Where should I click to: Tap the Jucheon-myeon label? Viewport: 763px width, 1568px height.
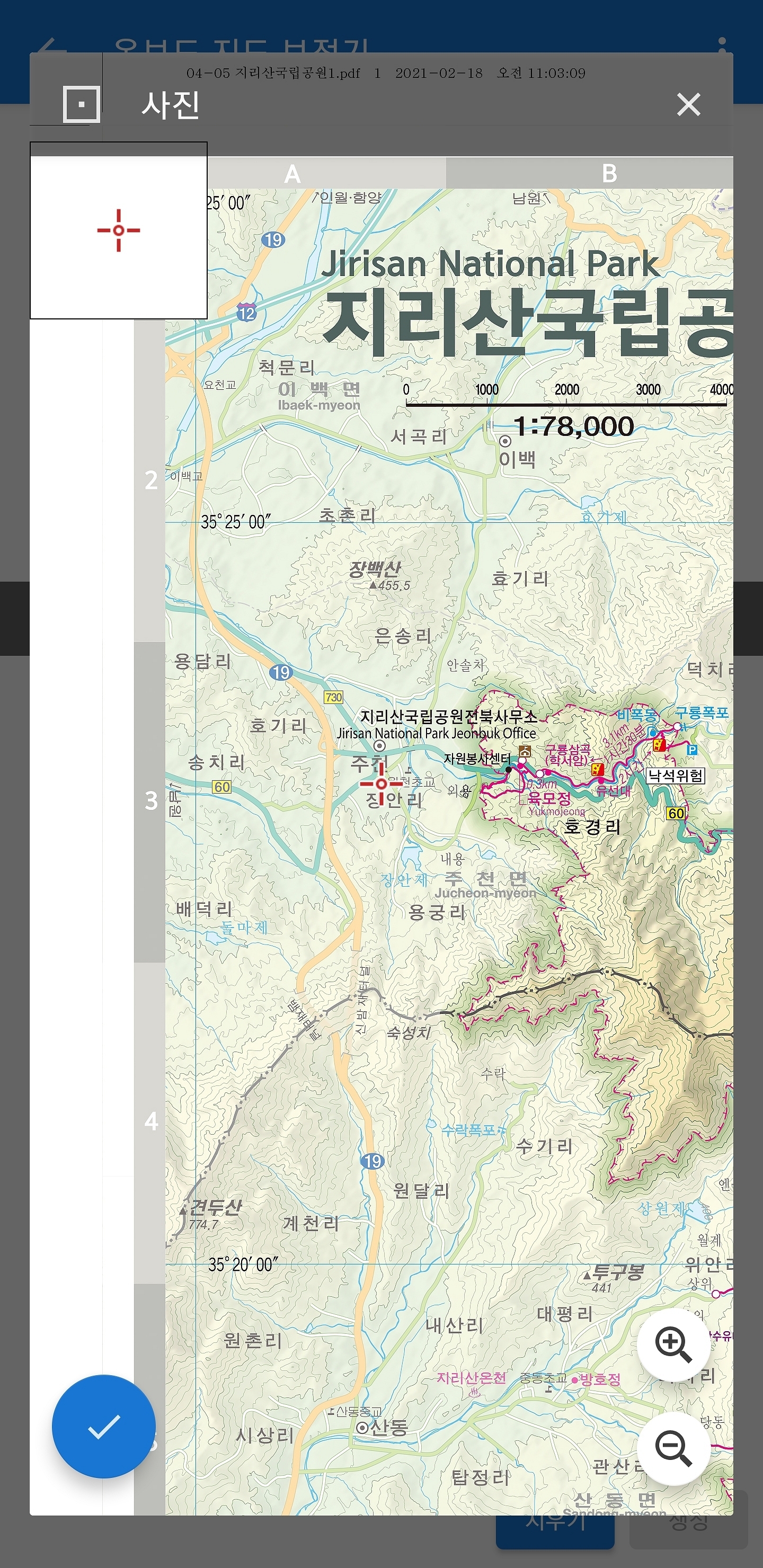[x=485, y=893]
